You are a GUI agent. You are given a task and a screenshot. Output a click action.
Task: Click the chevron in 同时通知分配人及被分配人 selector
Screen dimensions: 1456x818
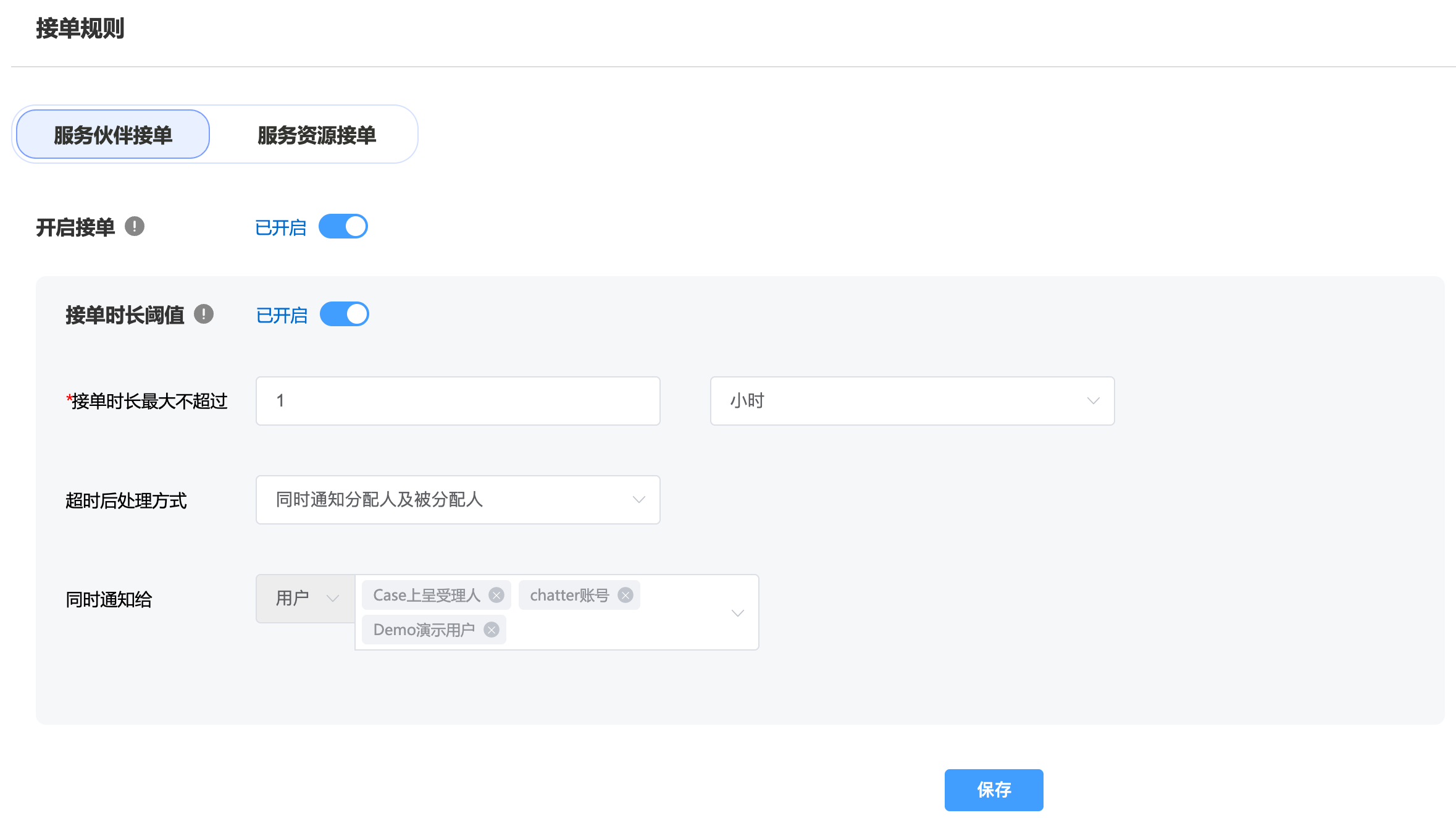pos(638,500)
